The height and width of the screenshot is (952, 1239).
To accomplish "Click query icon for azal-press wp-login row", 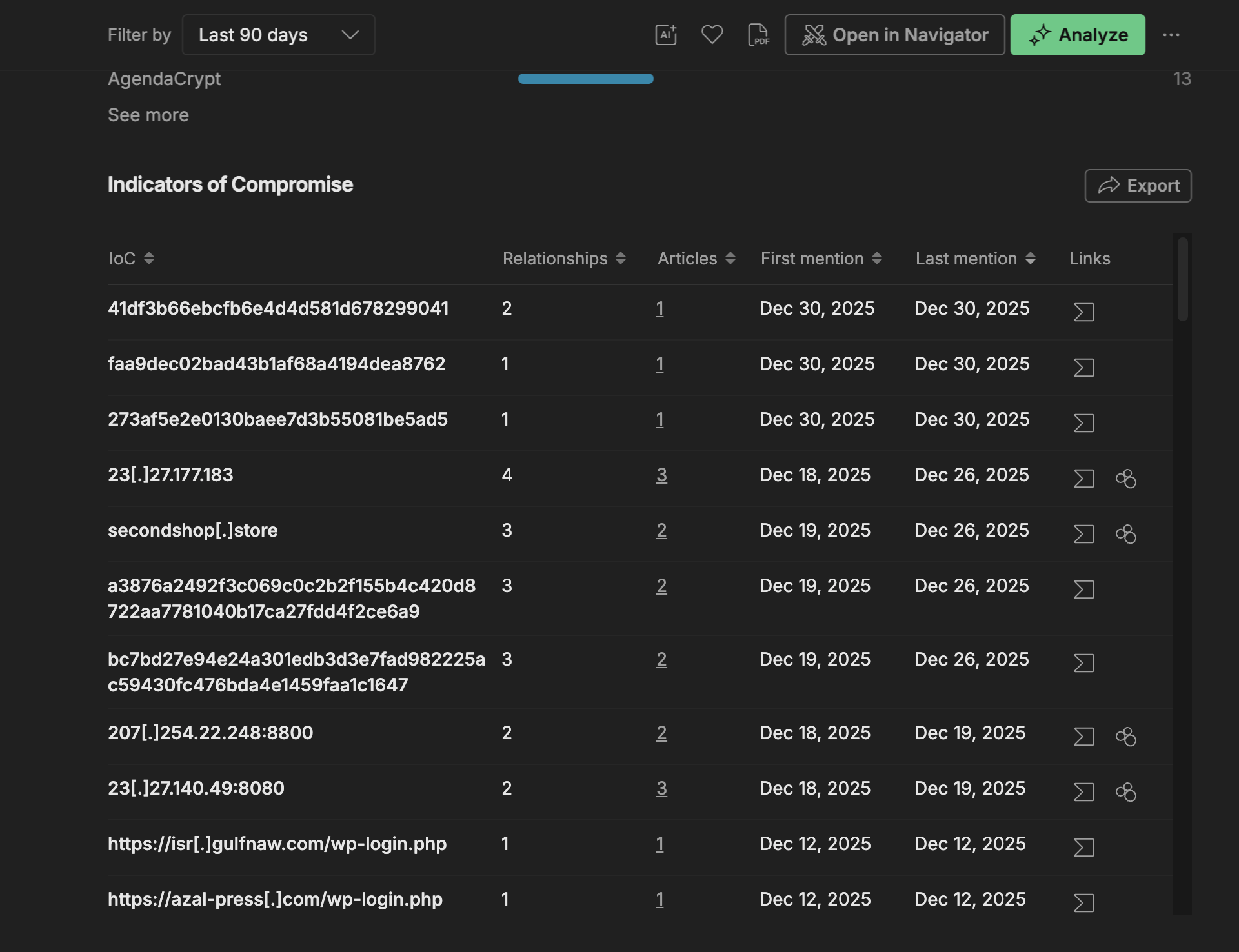I will point(1083,903).
